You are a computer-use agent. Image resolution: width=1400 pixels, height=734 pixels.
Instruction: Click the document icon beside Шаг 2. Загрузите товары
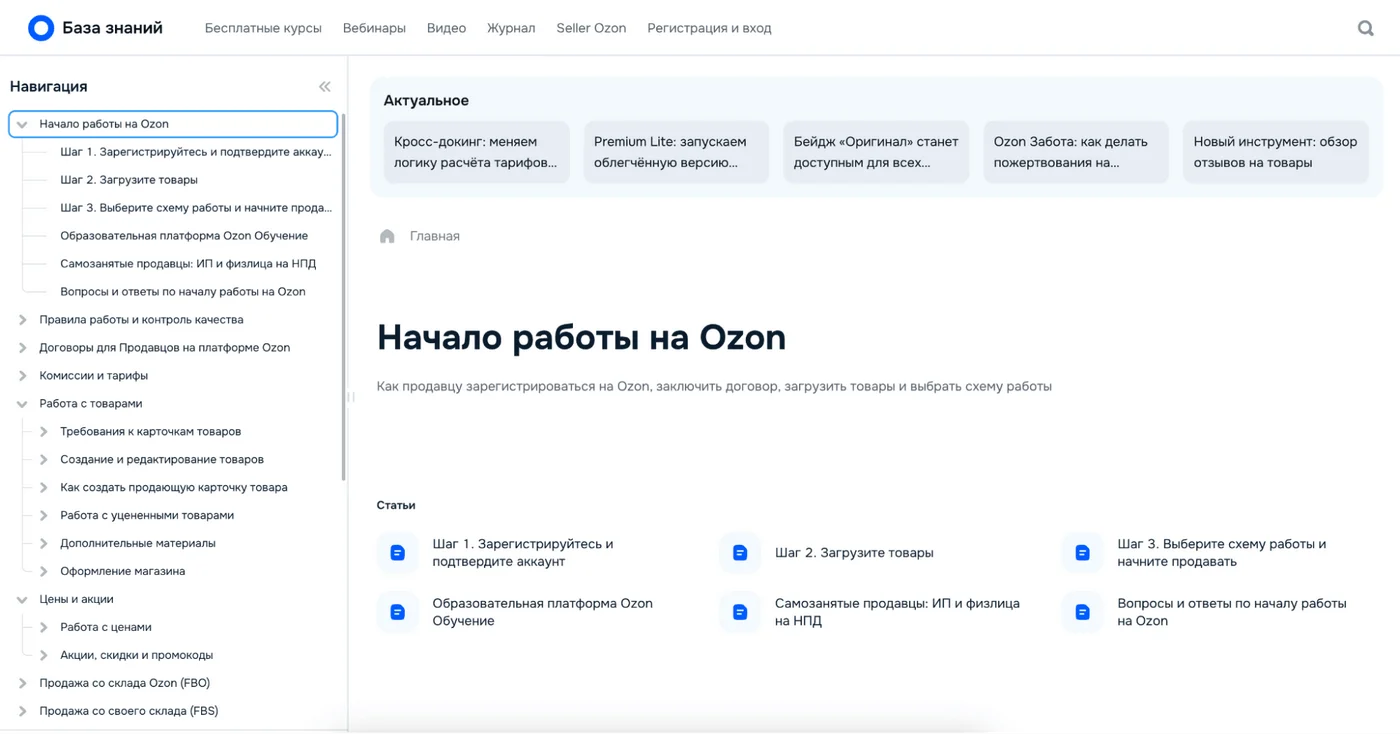tap(740, 553)
